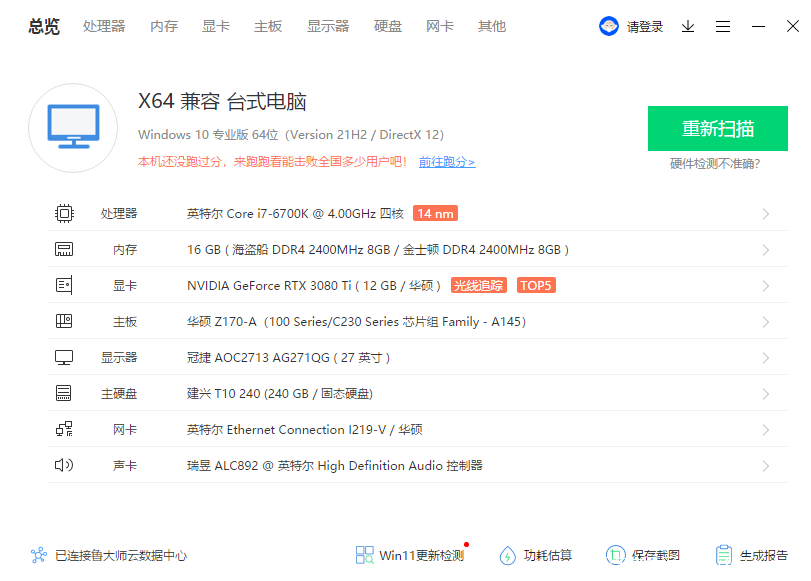
Task: Switch to the 显卡 tab
Action: (216, 26)
